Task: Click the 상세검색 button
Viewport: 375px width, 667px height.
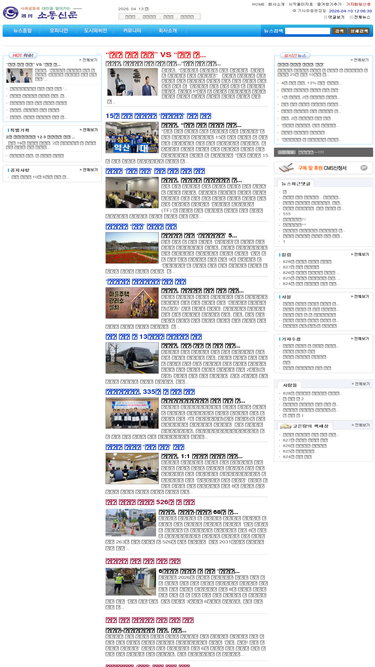Action: click(359, 31)
